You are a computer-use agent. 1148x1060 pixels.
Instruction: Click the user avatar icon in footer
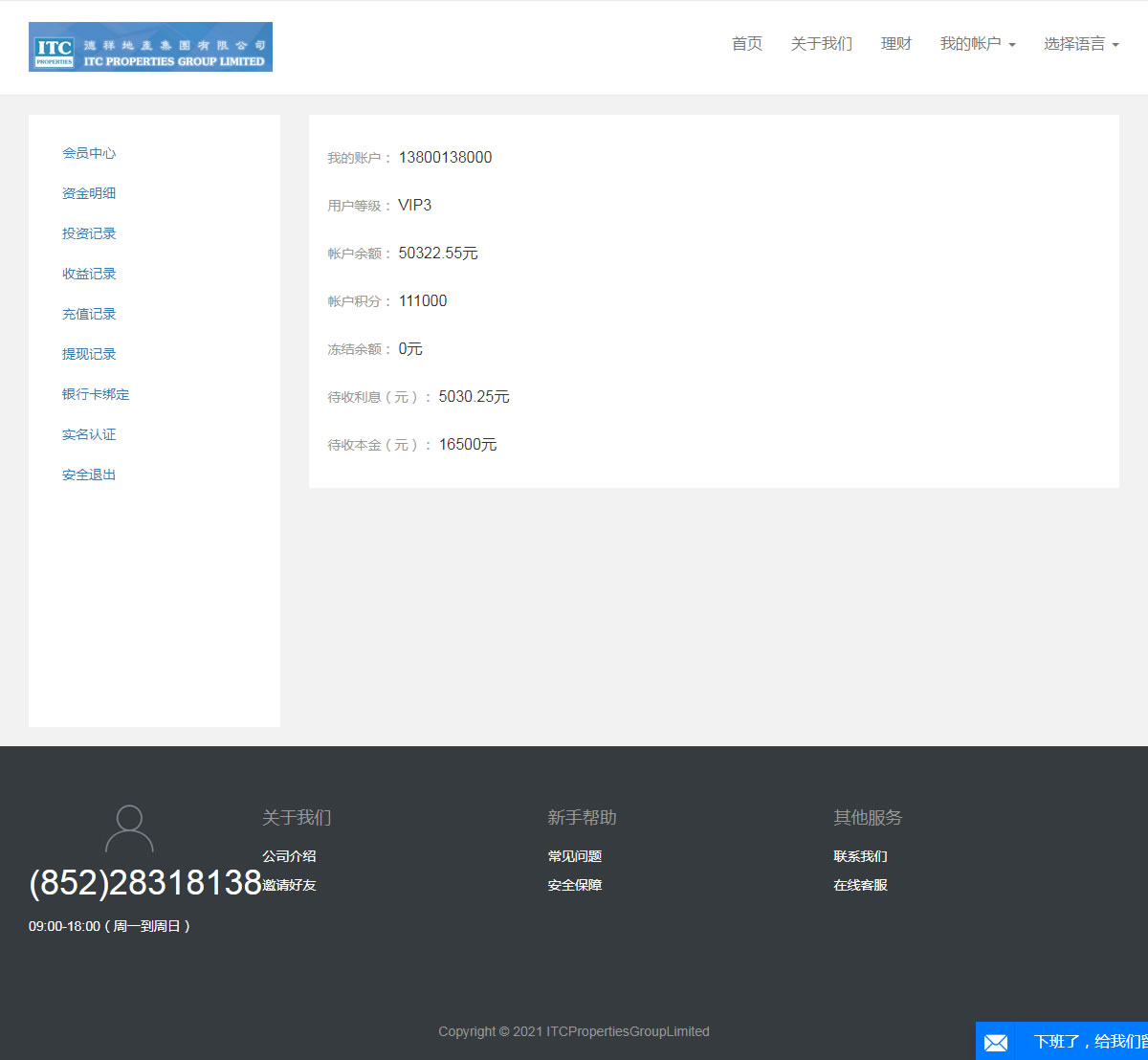click(x=129, y=828)
